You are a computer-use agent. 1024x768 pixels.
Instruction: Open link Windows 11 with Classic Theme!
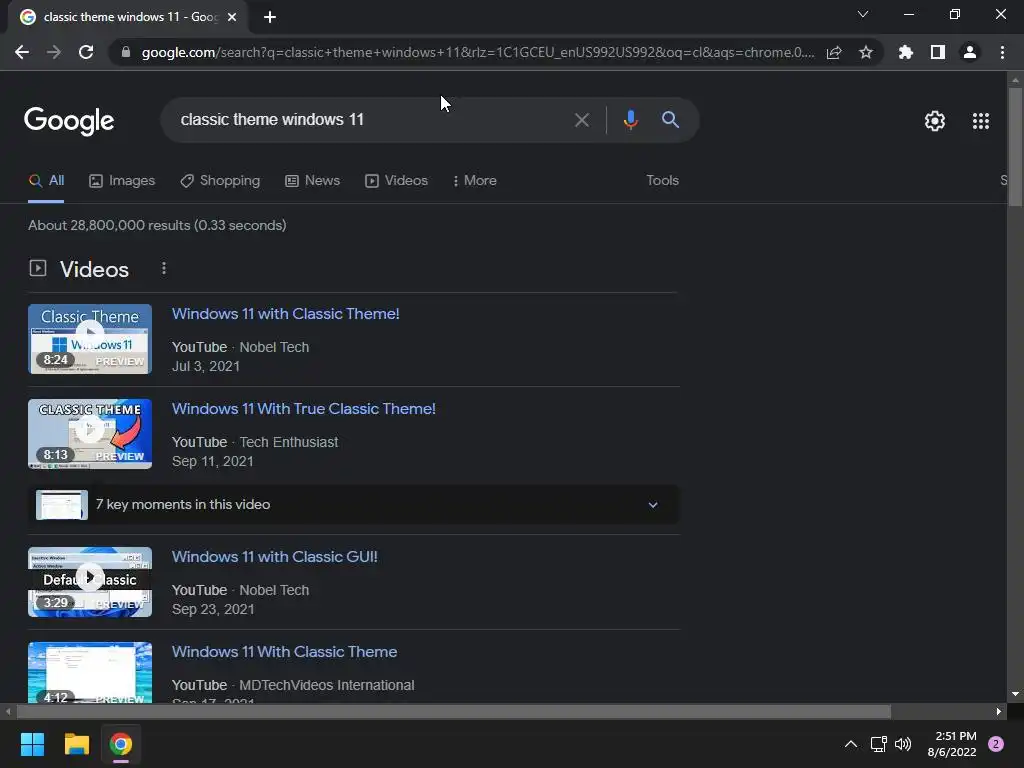click(x=285, y=314)
